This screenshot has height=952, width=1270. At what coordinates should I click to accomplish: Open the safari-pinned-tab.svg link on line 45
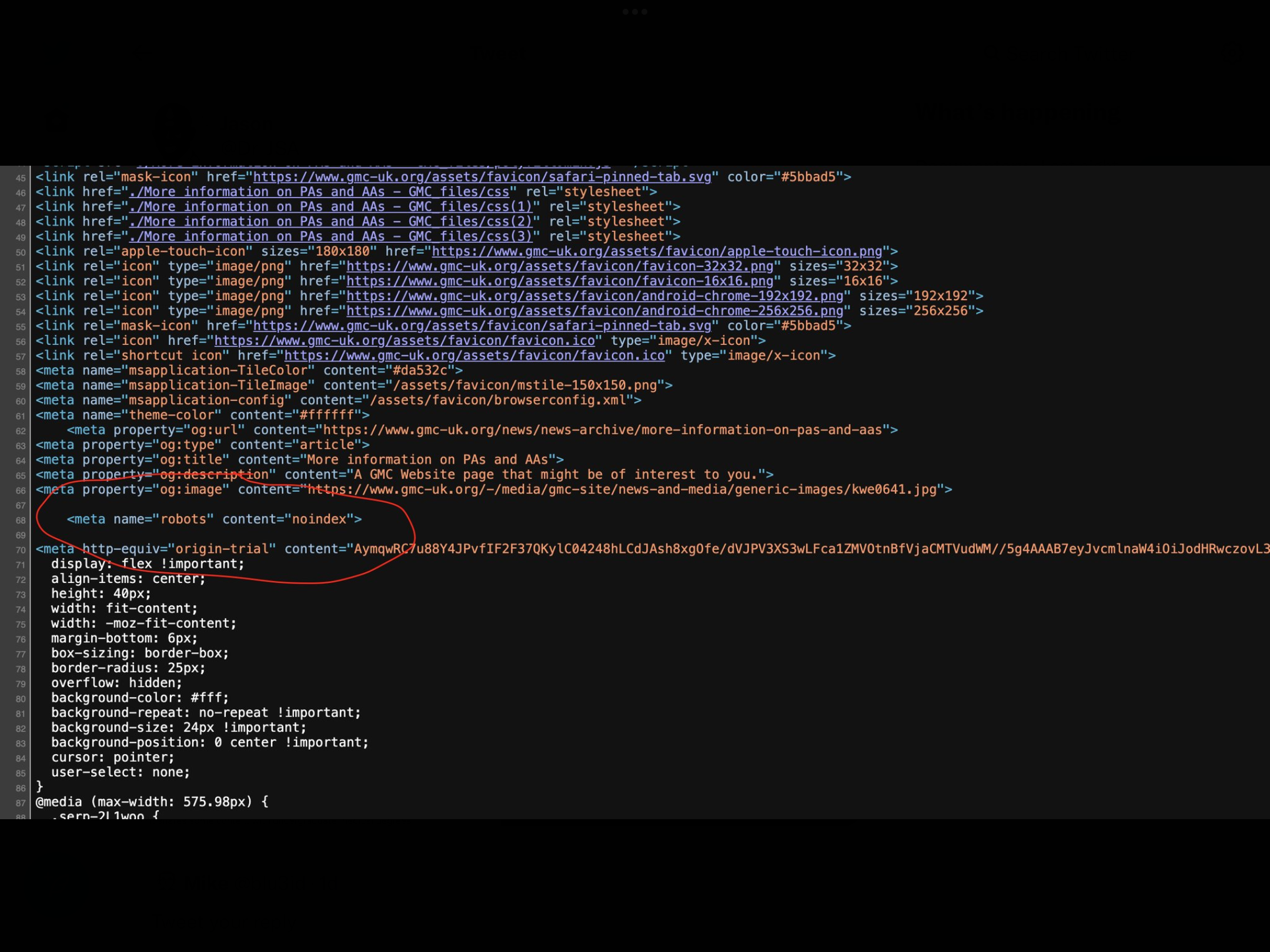click(482, 177)
